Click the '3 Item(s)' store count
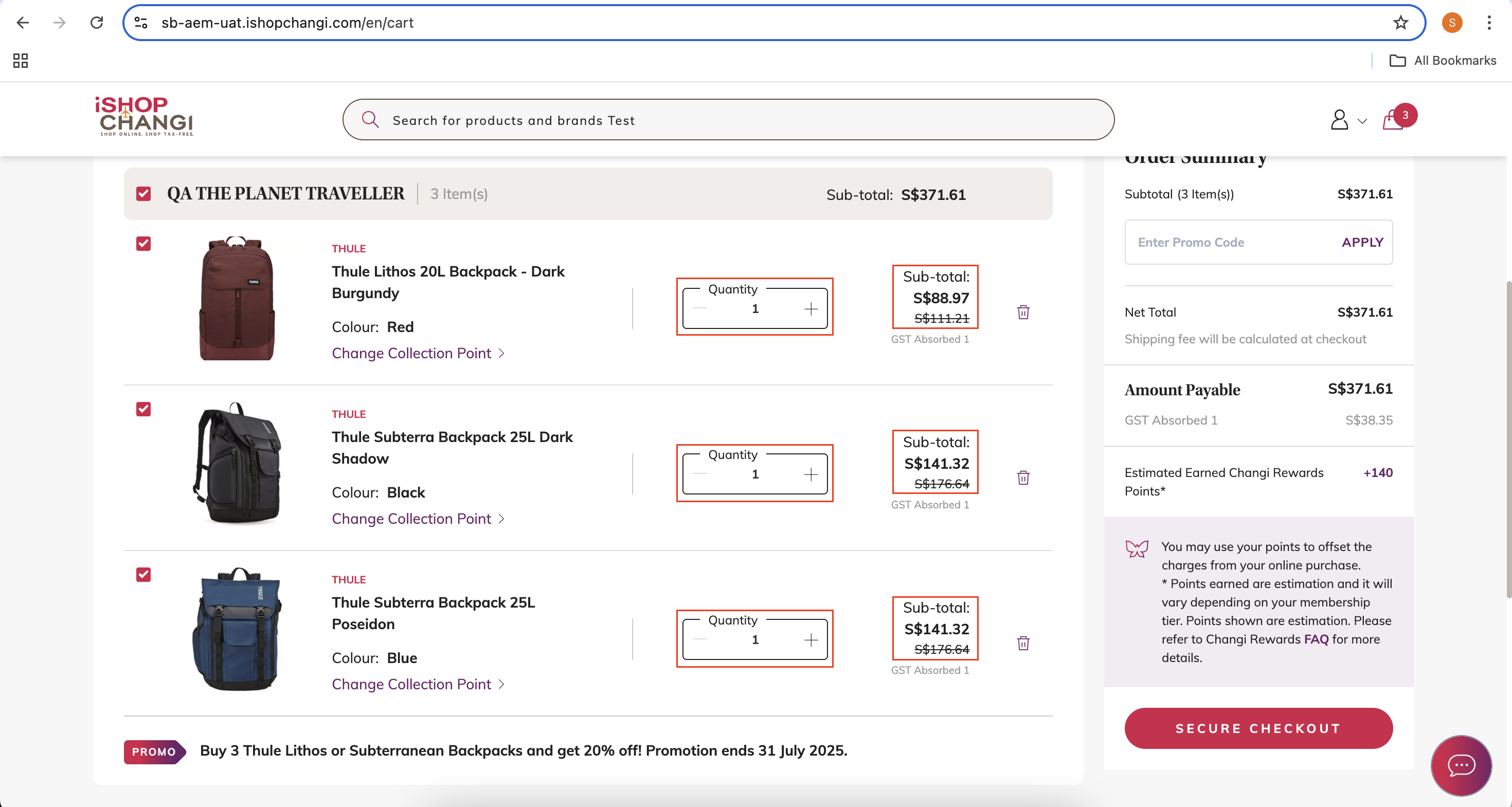Screen dimensions: 1512x807 [459, 194]
